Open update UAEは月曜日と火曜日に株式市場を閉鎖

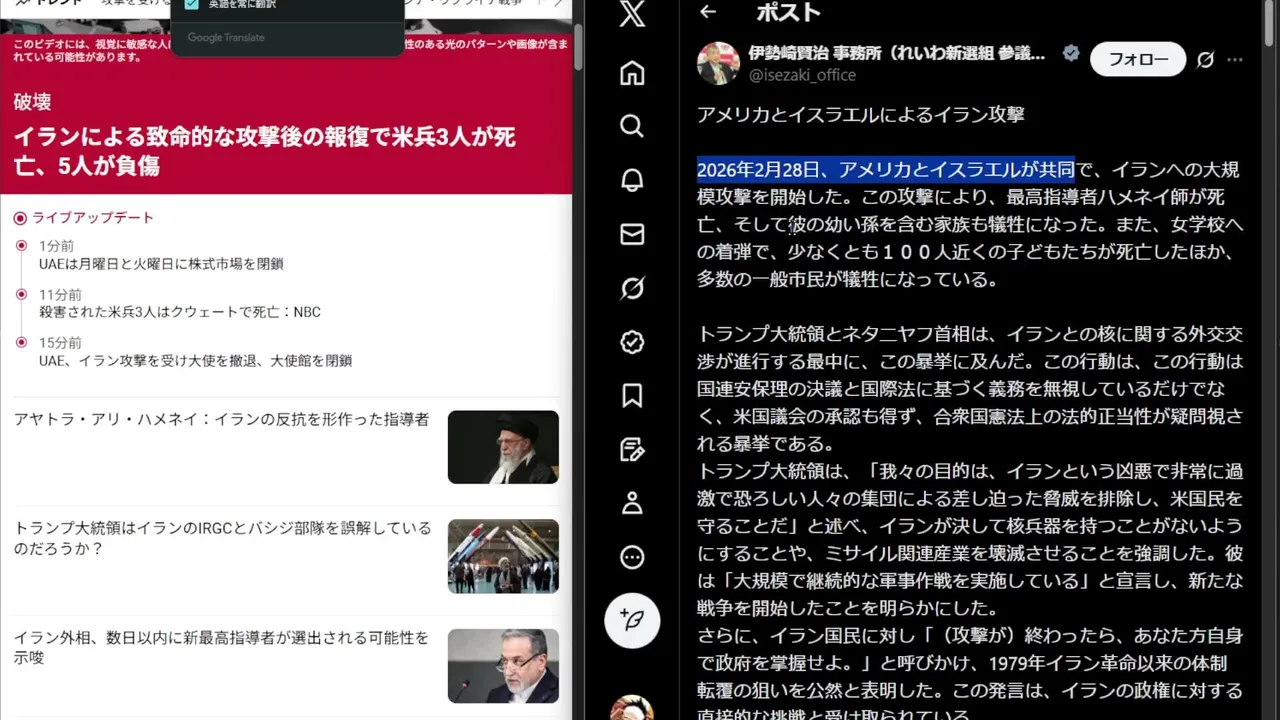[161, 264]
